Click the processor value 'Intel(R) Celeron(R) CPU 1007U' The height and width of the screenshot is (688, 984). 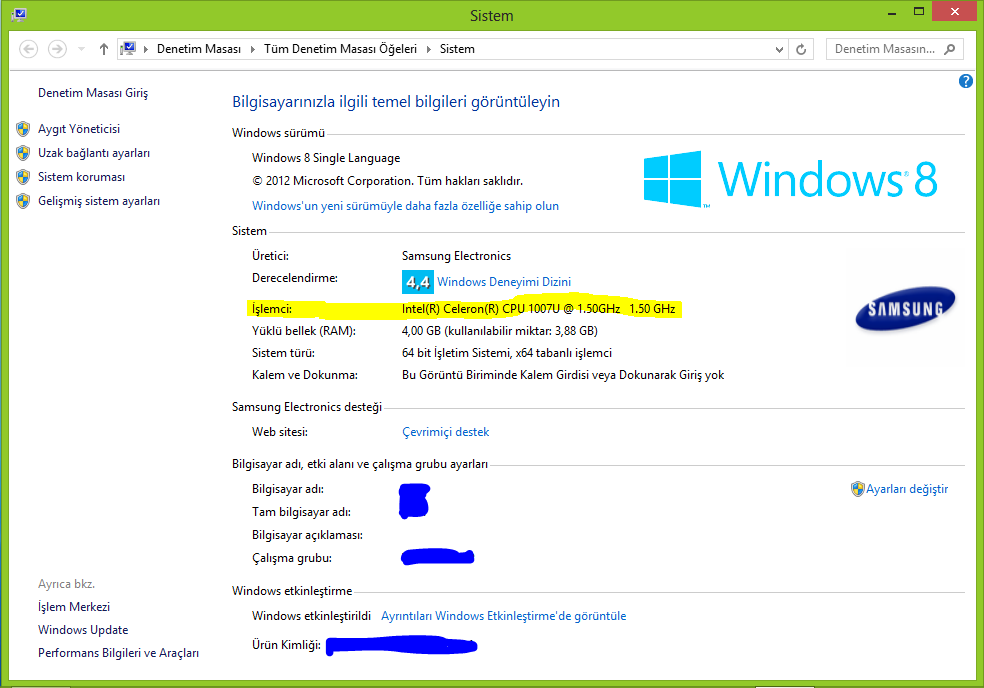tap(481, 309)
